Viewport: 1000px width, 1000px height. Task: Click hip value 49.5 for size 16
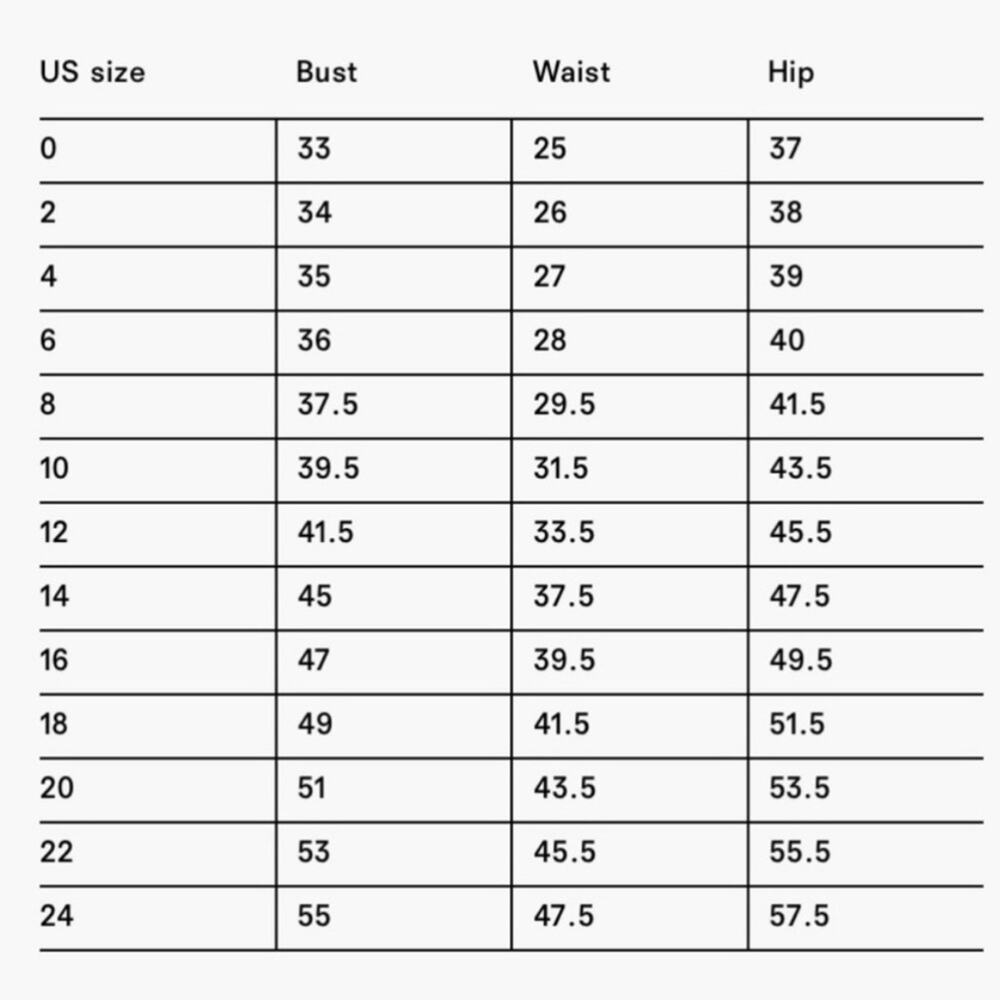point(799,661)
